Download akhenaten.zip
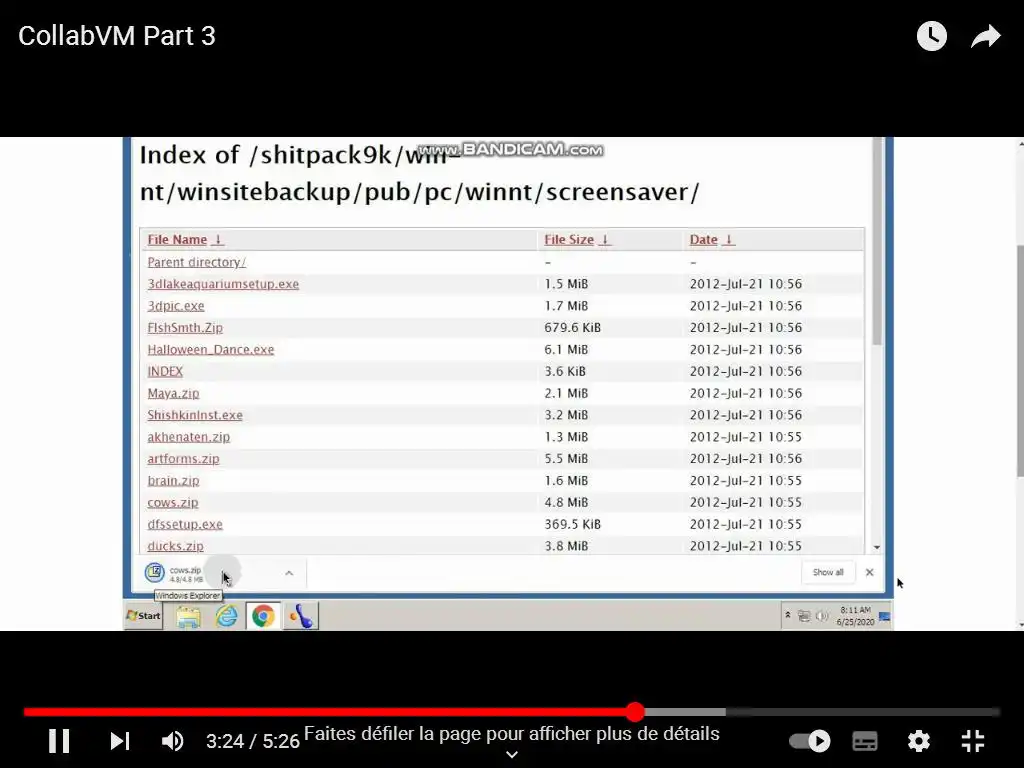The height and width of the screenshot is (768, 1024). pyautogui.click(x=189, y=437)
